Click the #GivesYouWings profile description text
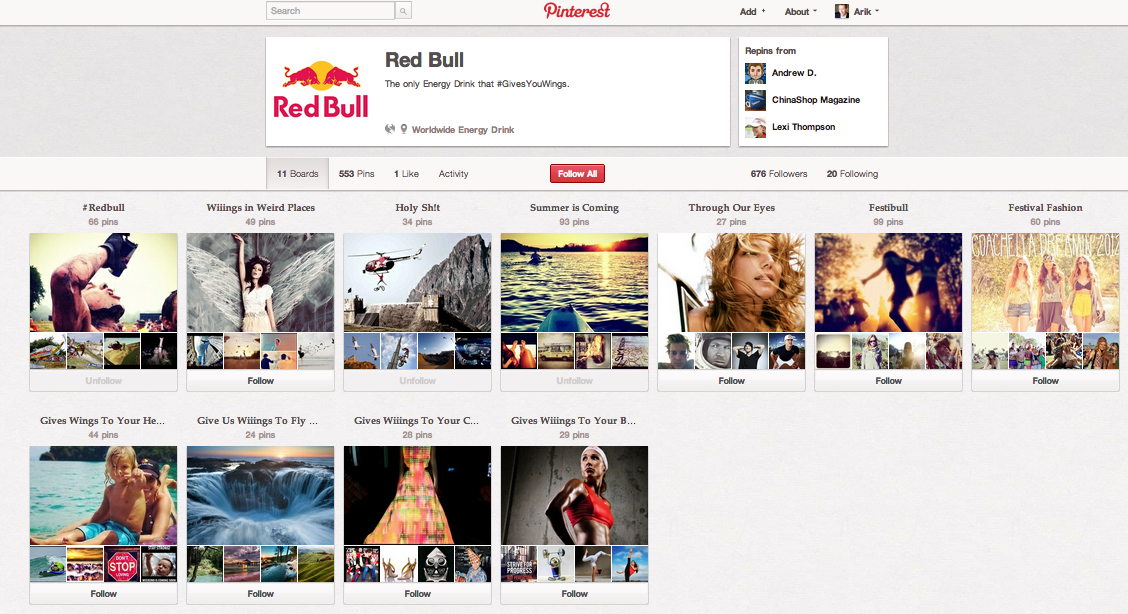The width and height of the screenshot is (1128, 614). (476, 83)
